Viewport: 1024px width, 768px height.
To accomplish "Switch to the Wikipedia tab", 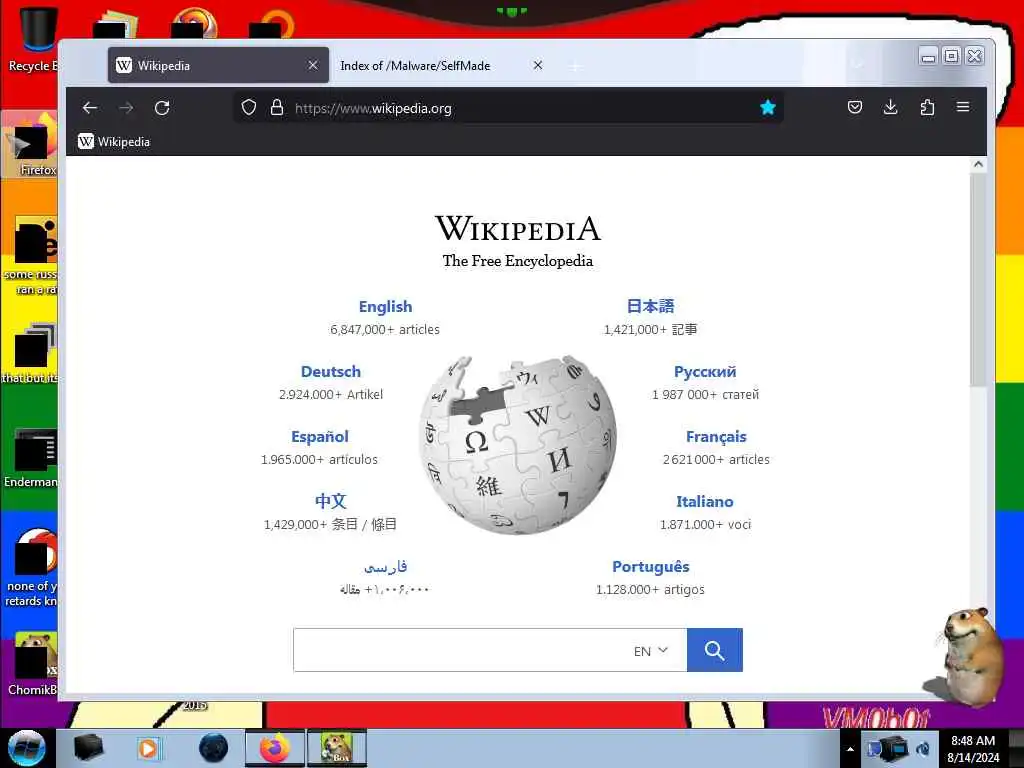I will click(x=218, y=65).
